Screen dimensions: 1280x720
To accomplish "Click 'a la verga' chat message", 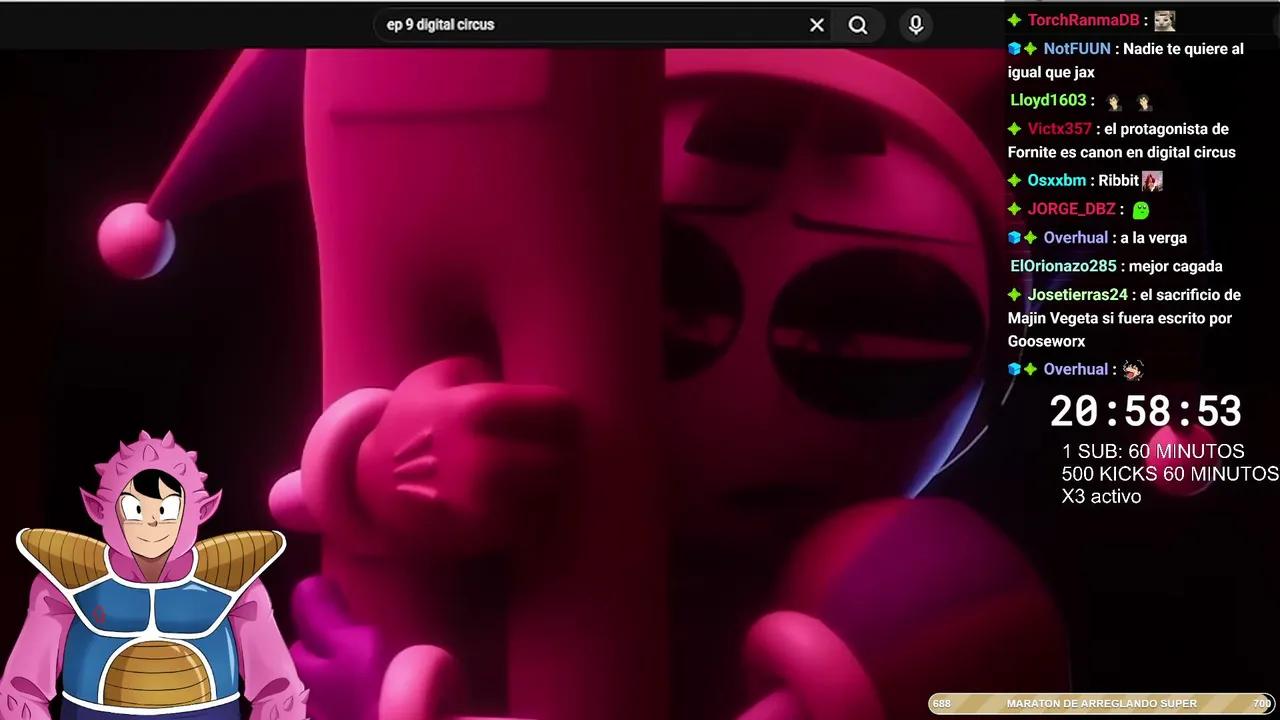I will coord(1153,237).
